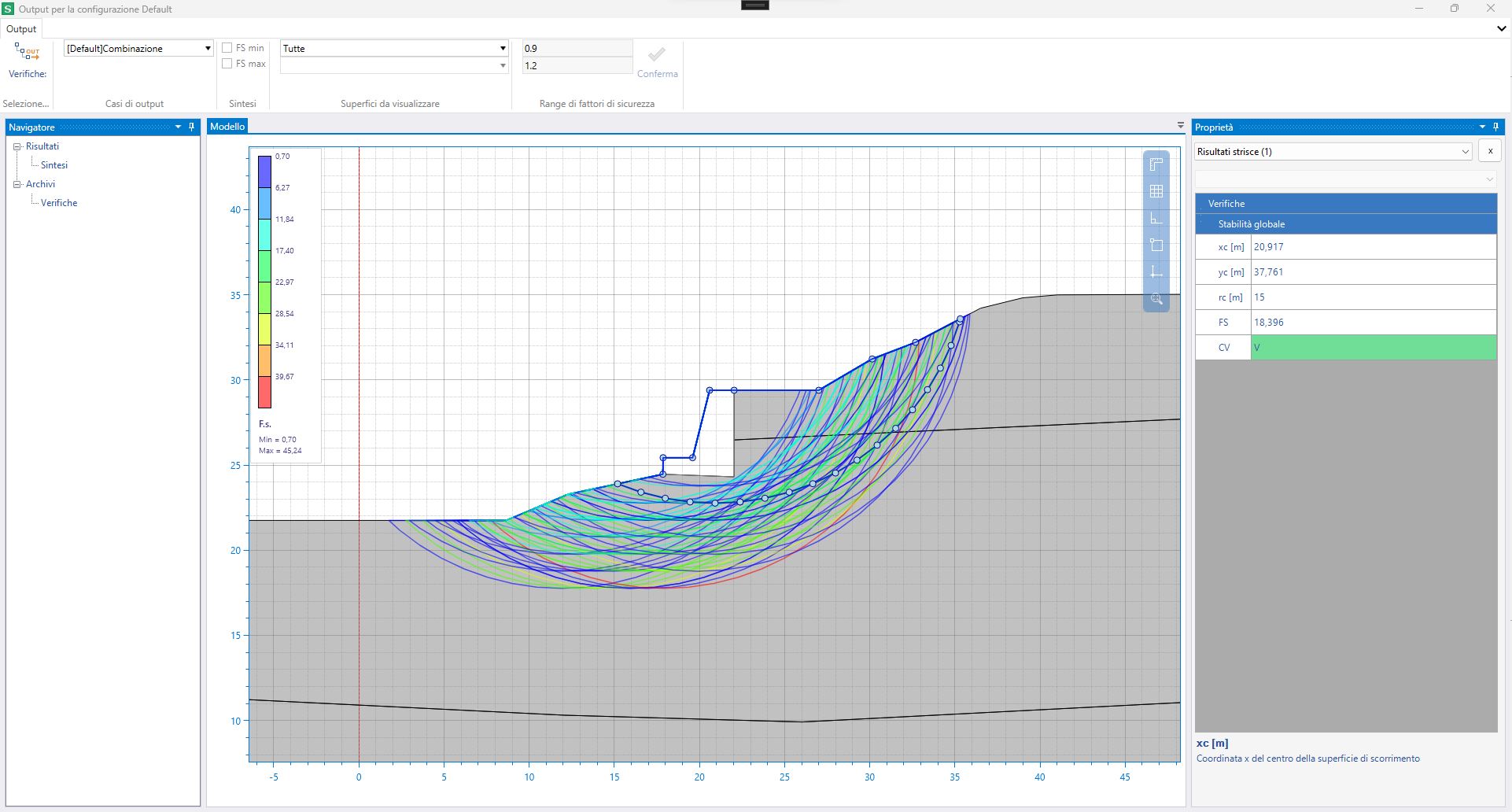The image size is (1512, 812).
Task: Open the Proprietà panel options arrow
Action: point(1482,127)
